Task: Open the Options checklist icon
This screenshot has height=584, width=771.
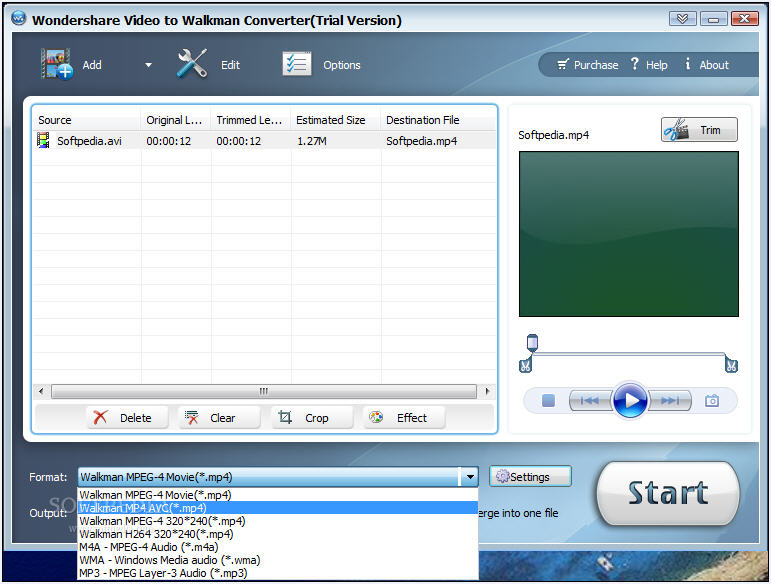Action: 297,65
